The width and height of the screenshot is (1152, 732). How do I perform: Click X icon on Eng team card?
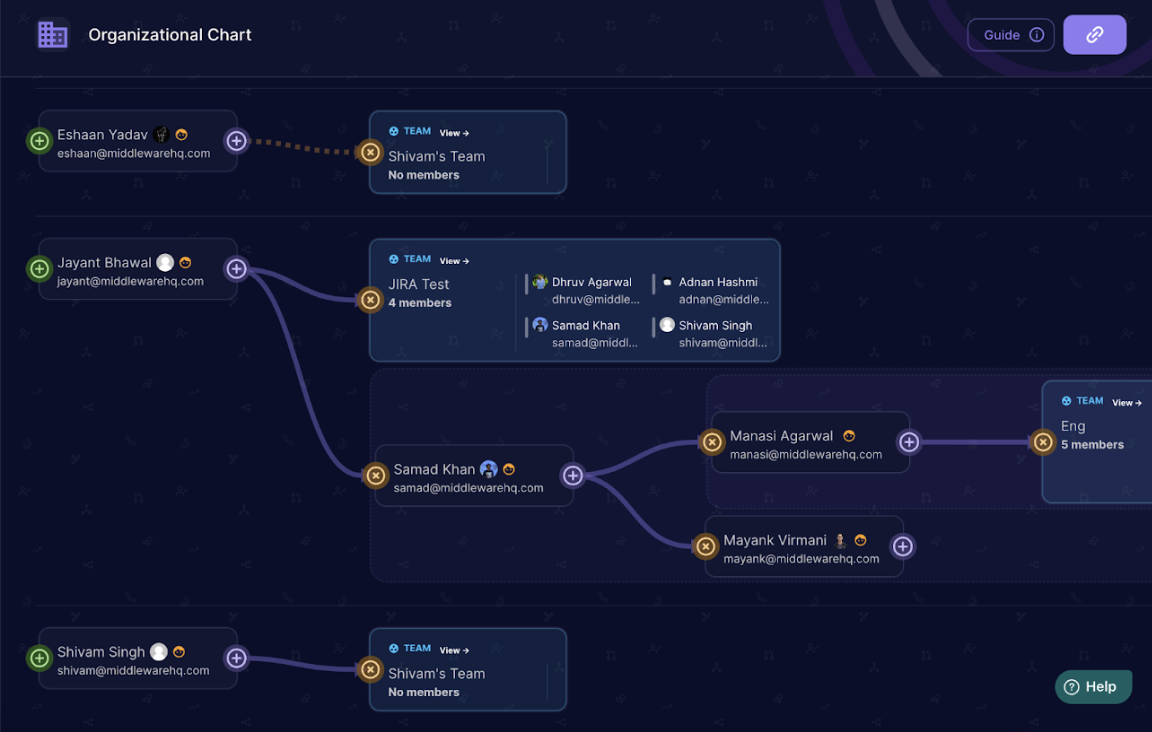1043,442
